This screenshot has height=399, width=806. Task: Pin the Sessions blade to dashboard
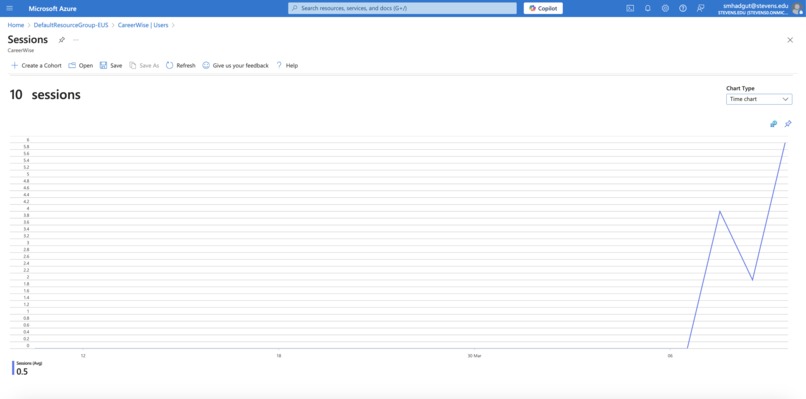[x=62, y=40]
